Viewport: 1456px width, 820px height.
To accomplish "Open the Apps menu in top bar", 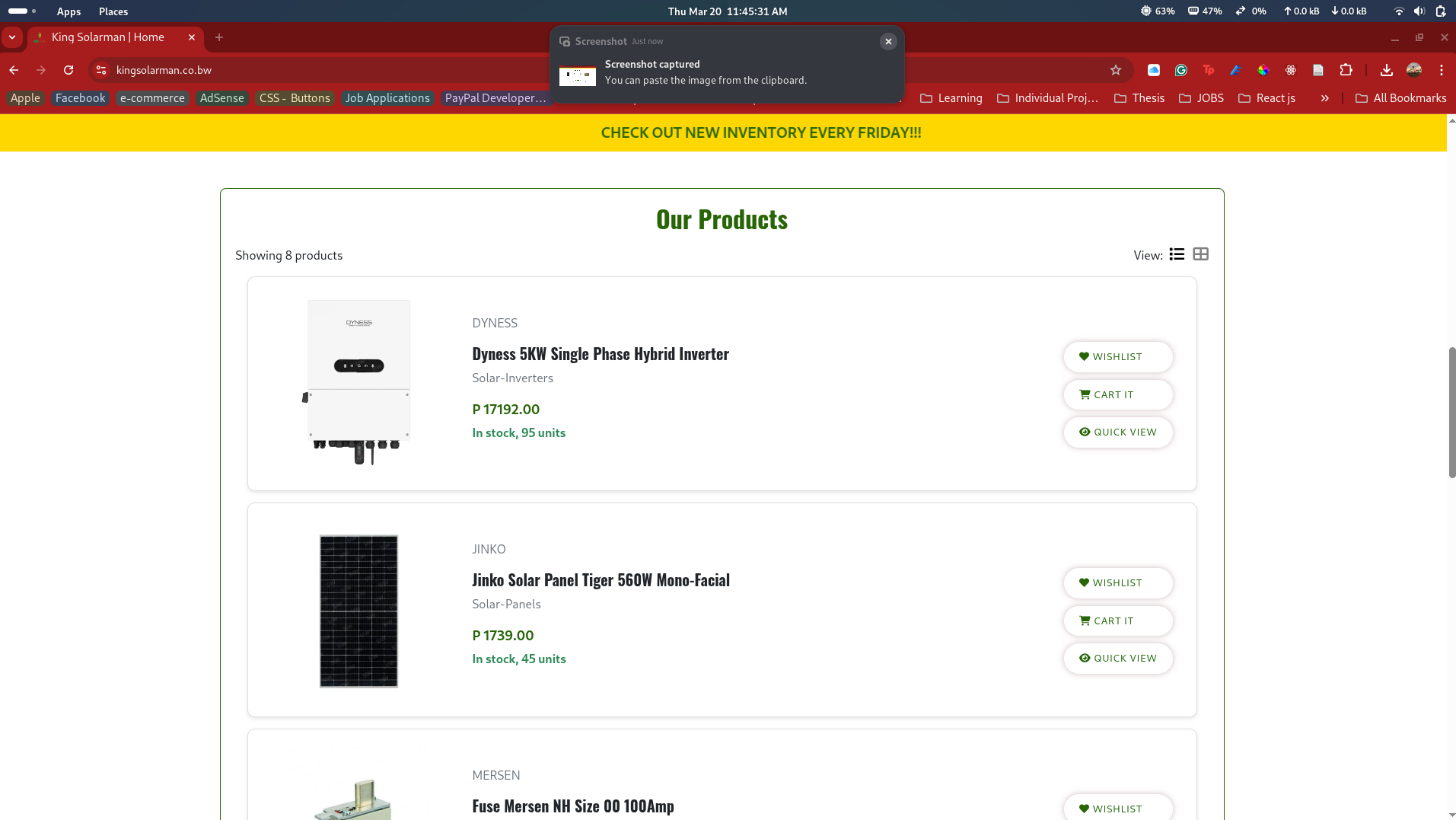I will [68, 11].
